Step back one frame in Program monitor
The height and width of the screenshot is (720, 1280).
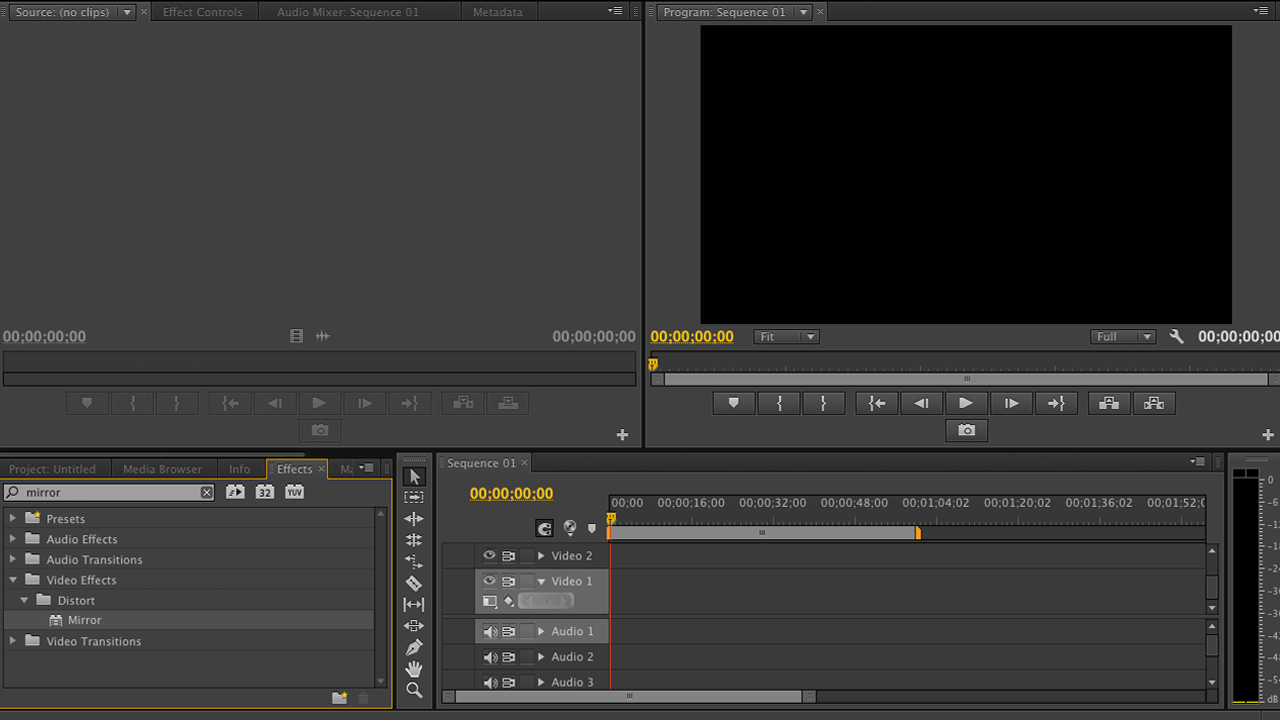pos(922,403)
